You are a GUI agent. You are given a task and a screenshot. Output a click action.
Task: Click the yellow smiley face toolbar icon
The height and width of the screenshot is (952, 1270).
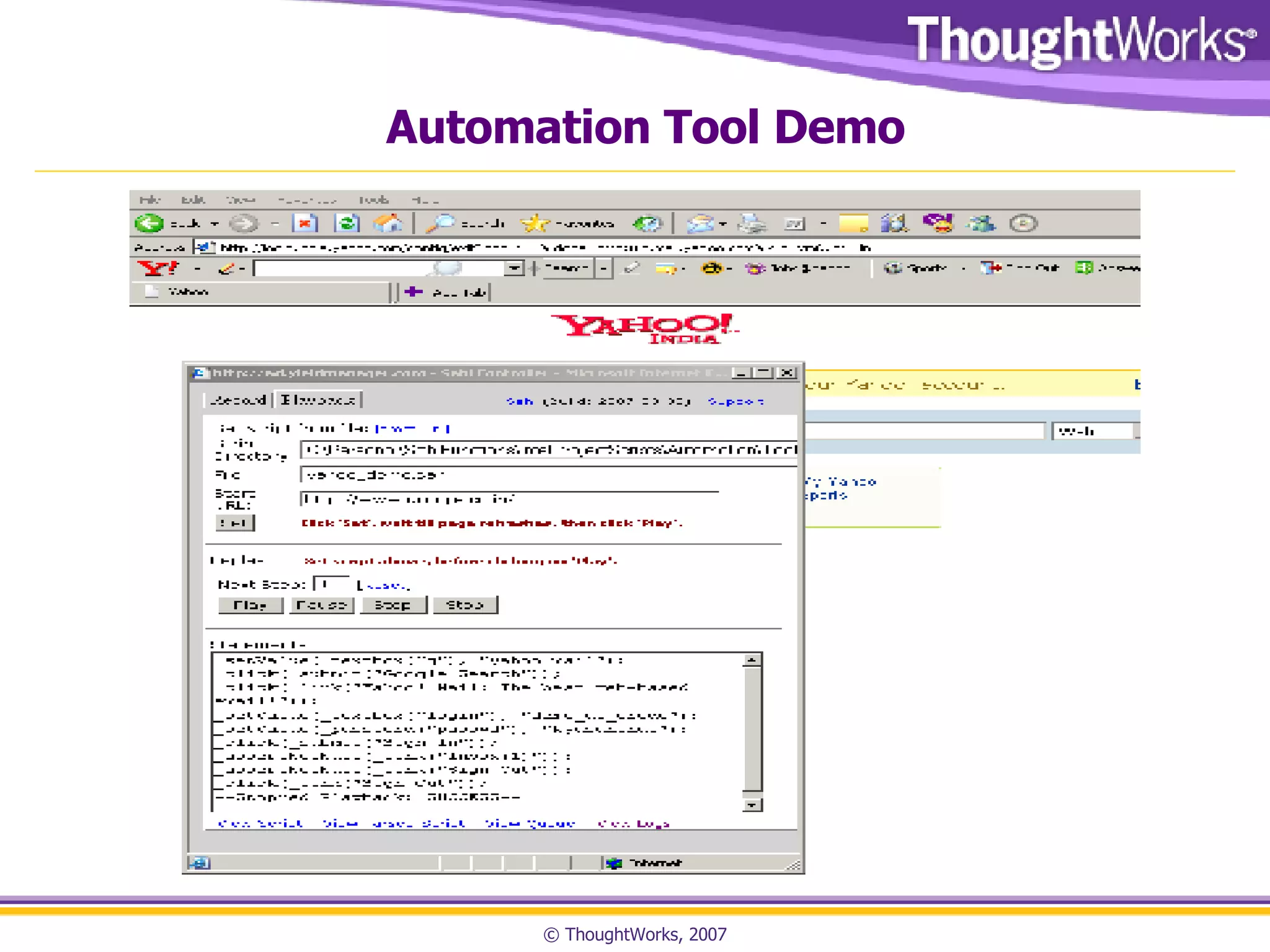[x=712, y=268]
